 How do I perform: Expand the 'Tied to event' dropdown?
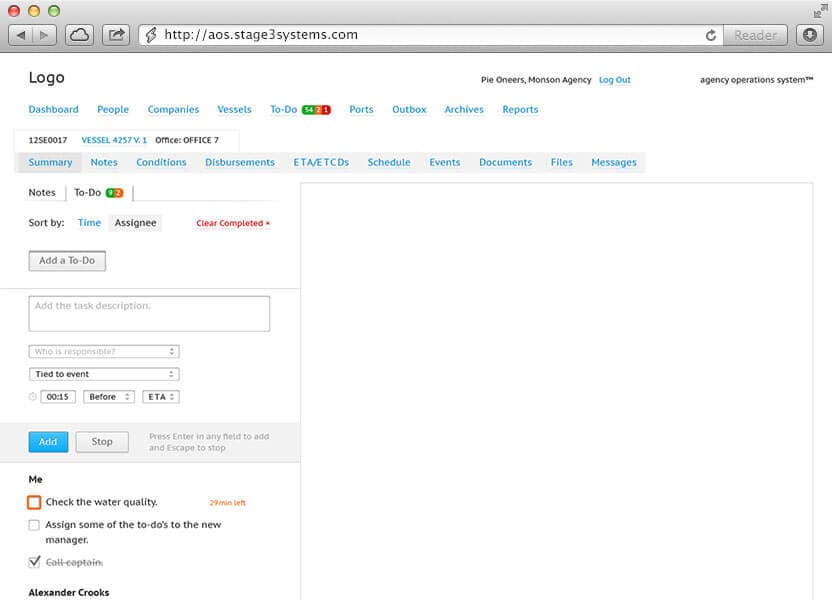click(x=104, y=373)
